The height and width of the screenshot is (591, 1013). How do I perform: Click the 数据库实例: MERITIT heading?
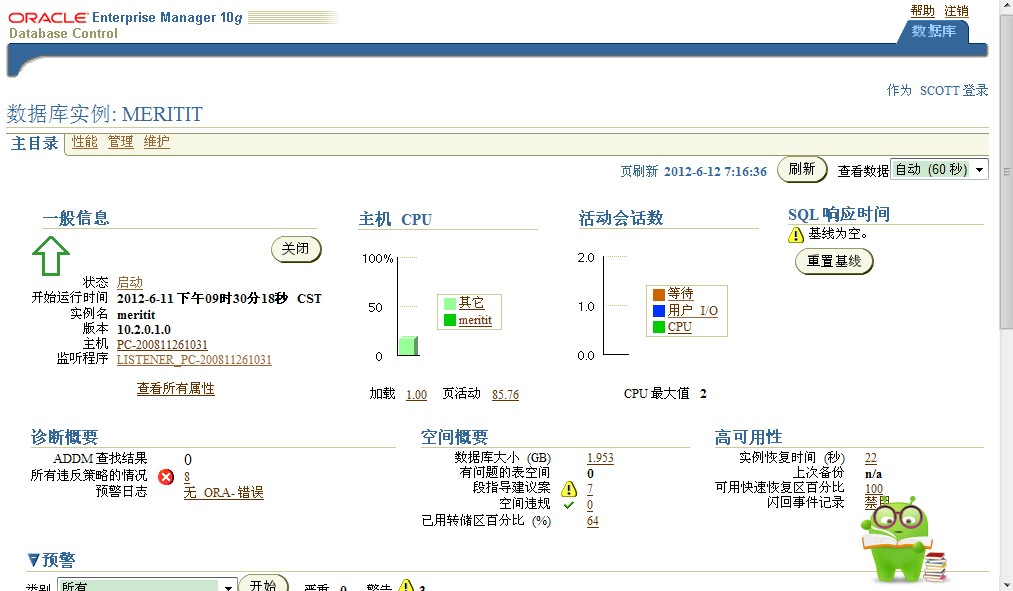pyautogui.click(x=105, y=114)
